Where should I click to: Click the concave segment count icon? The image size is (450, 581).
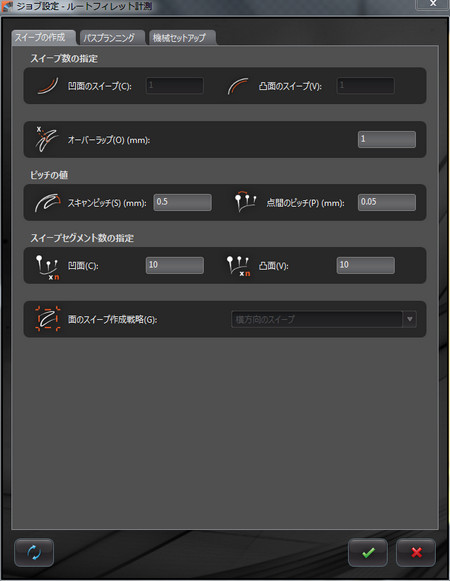(x=47, y=267)
